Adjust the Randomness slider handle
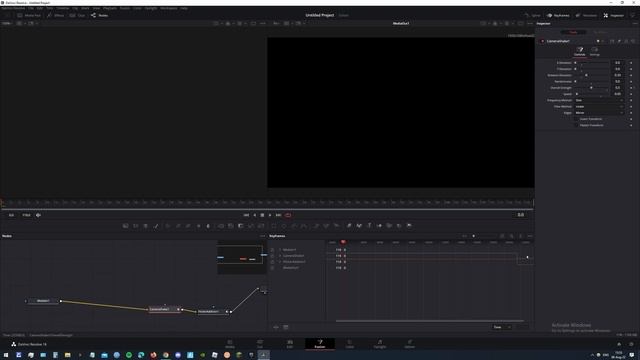Image resolution: width=640 pixels, height=360 pixels. point(576,82)
